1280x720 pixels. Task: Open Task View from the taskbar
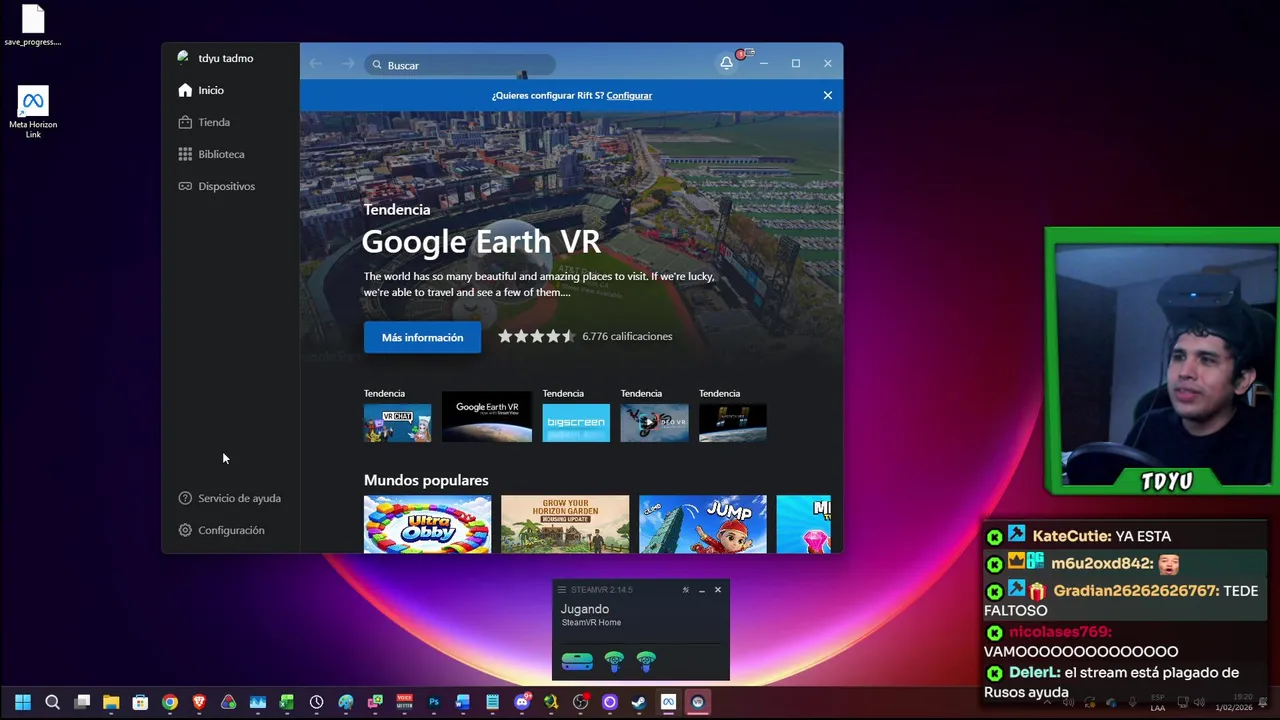pos(82,702)
